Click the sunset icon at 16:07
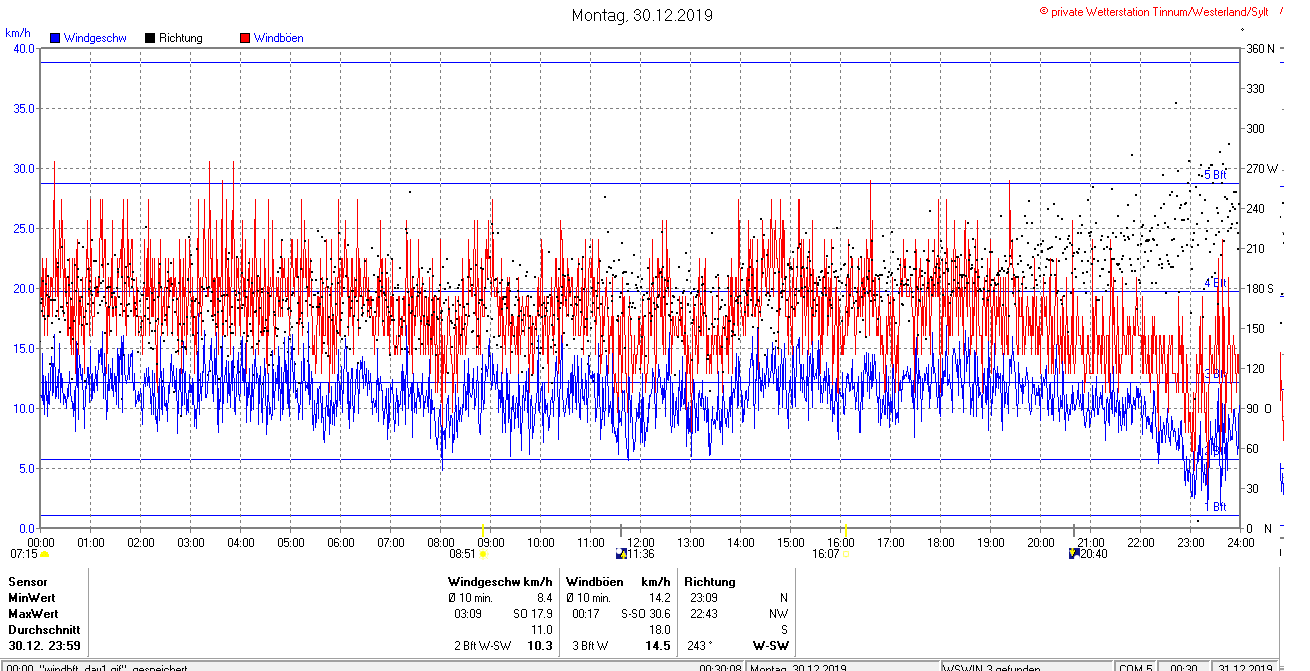 pos(846,553)
